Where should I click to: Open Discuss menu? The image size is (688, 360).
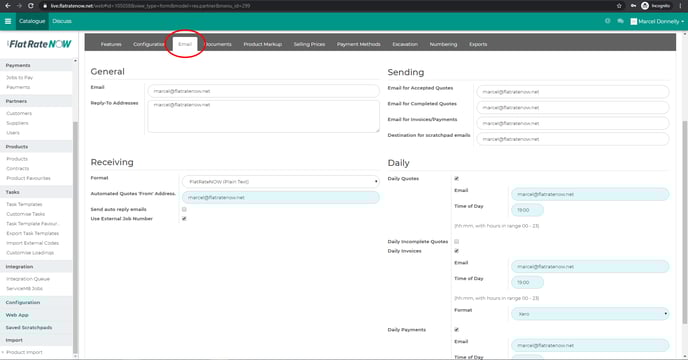click(x=62, y=21)
